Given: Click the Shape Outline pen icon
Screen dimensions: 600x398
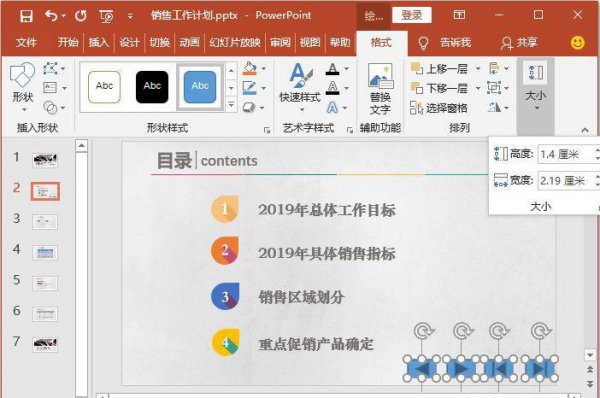Looking at the screenshot, I should click(x=249, y=88).
